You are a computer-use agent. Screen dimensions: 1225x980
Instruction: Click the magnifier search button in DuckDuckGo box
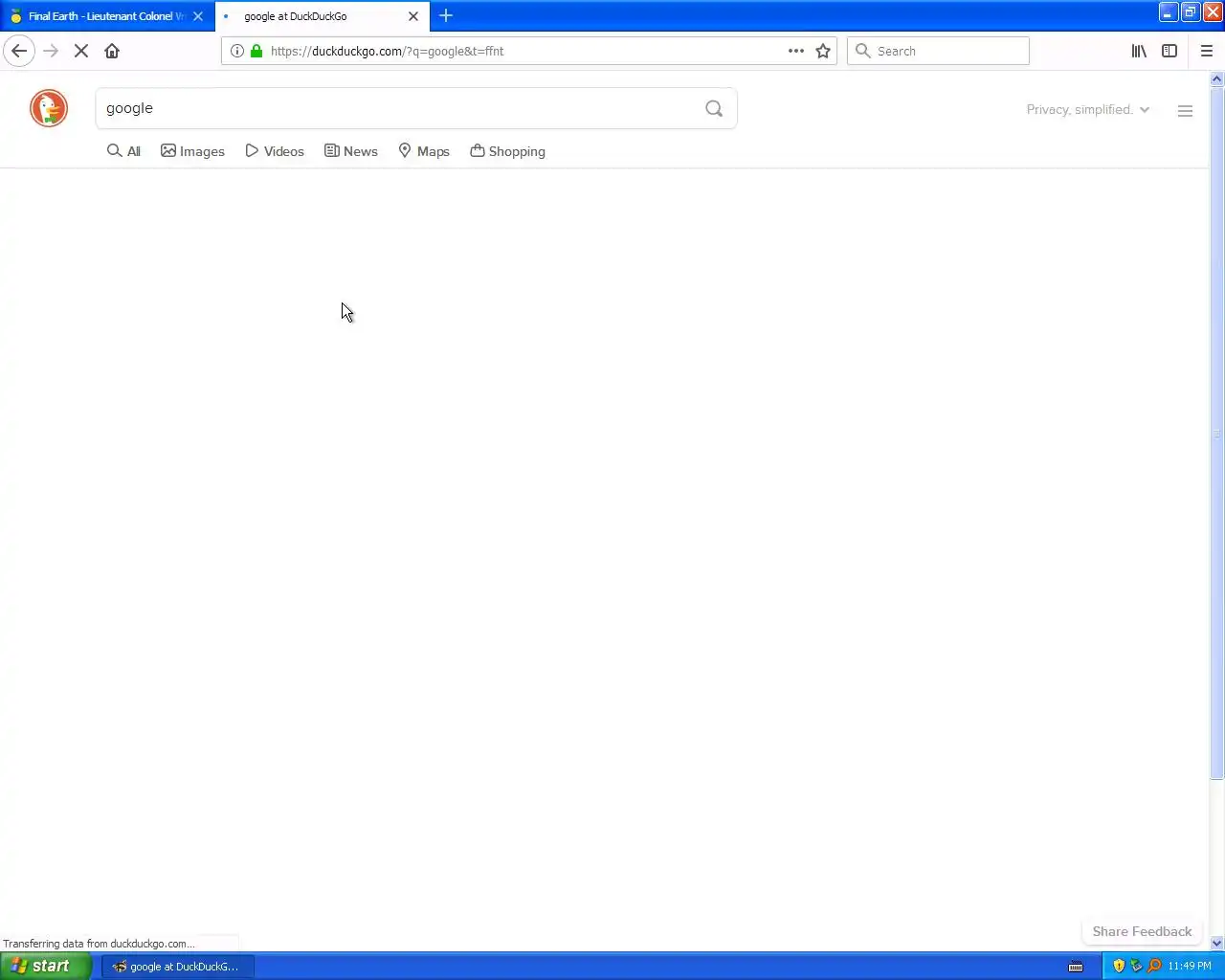[x=714, y=109]
